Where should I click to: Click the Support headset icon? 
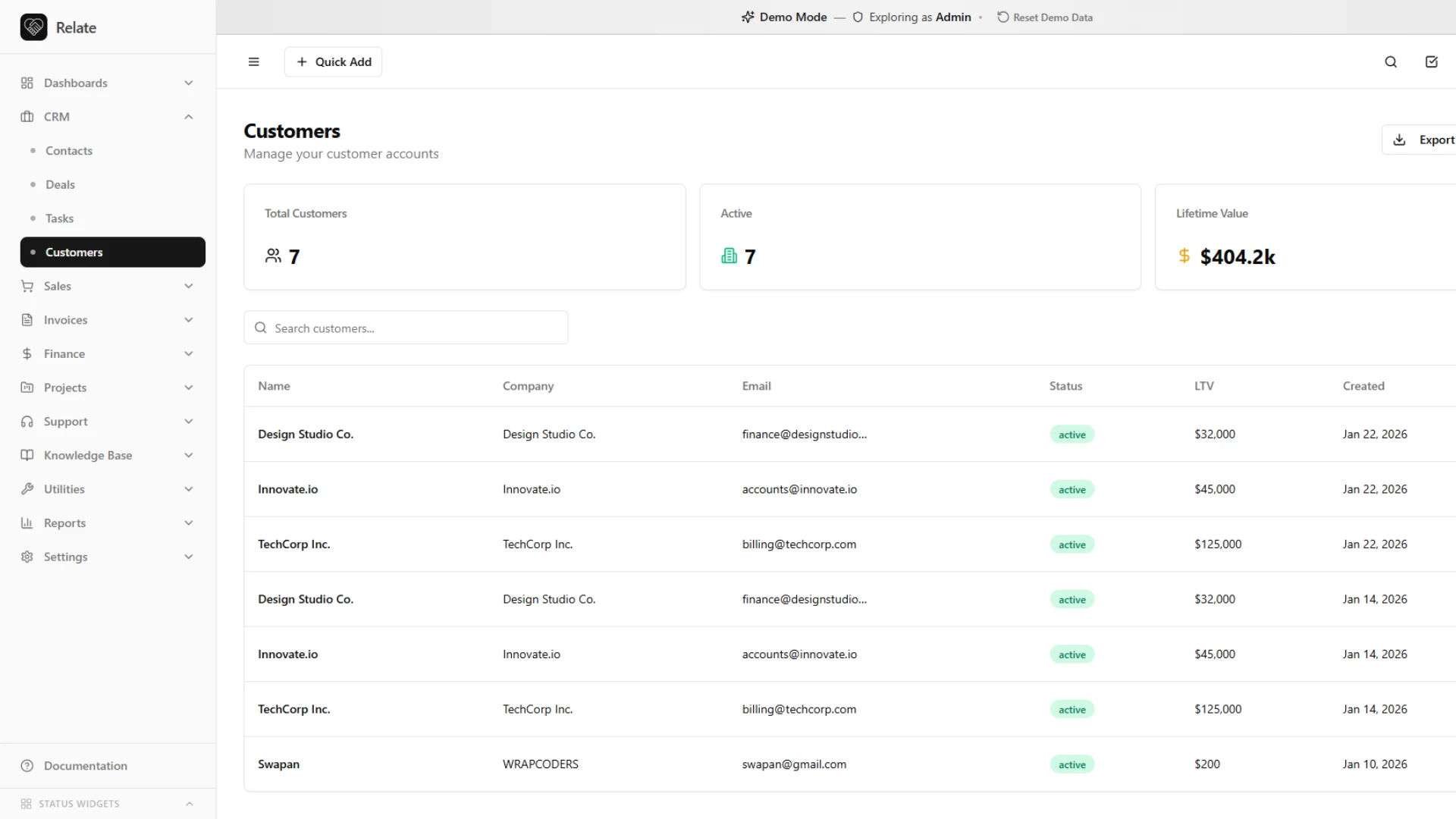pos(27,422)
